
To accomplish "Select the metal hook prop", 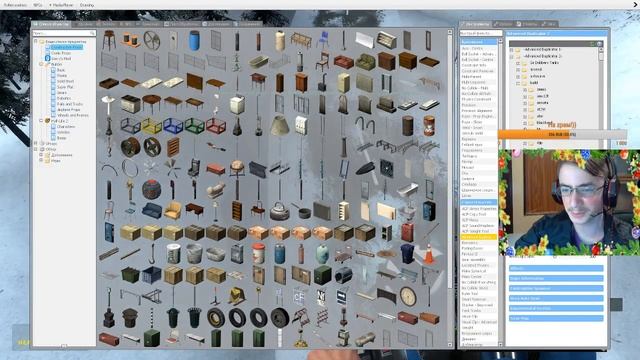I will [x=152, y=254].
